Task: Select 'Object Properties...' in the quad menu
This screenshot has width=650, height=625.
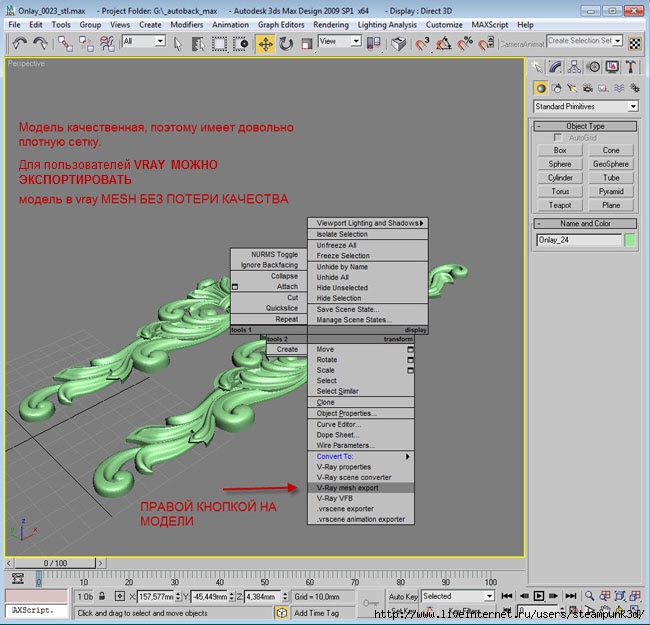Action: point(361,413)
